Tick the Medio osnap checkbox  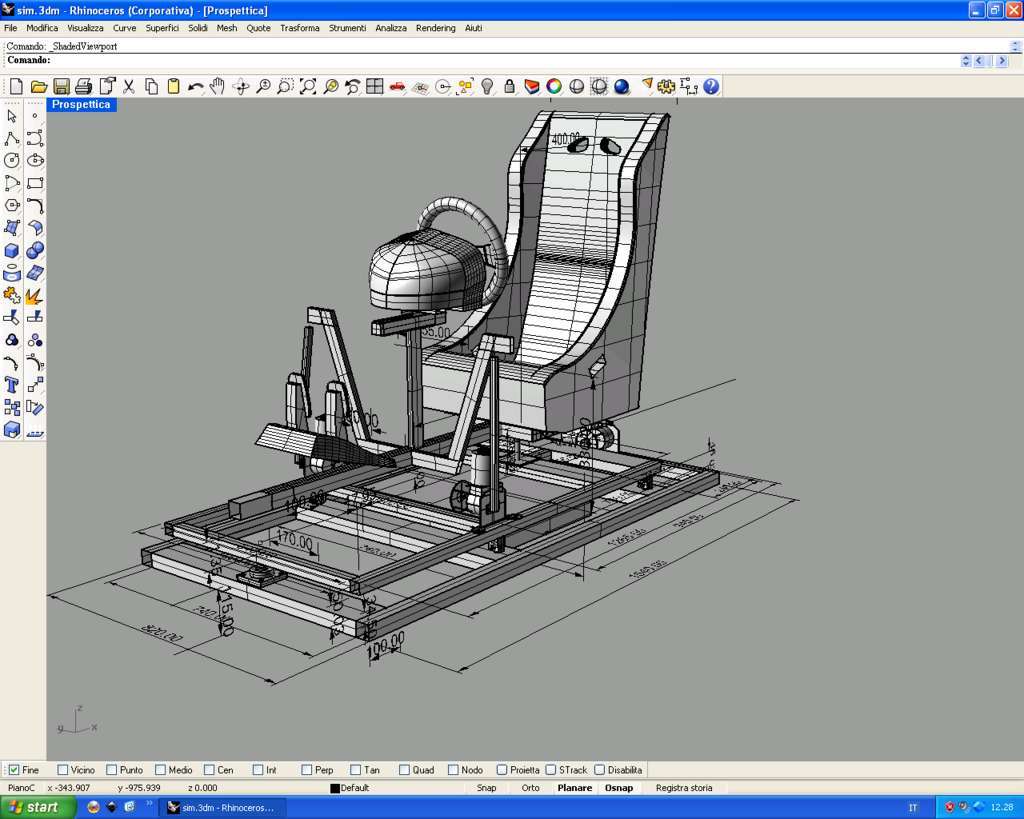tap(161, 770)
